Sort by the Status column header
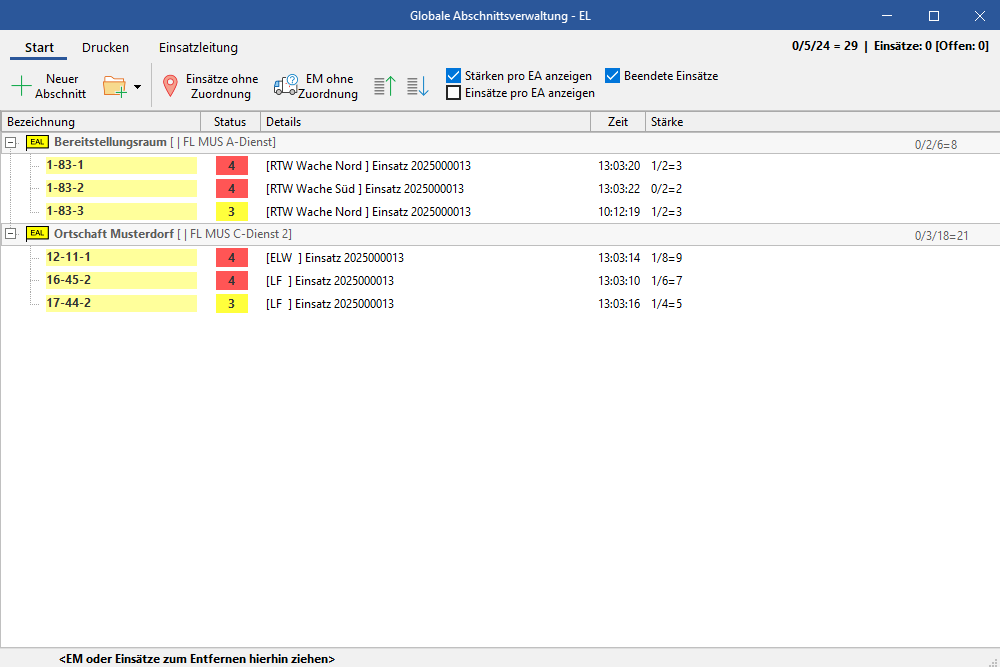 tap(230, 122)
